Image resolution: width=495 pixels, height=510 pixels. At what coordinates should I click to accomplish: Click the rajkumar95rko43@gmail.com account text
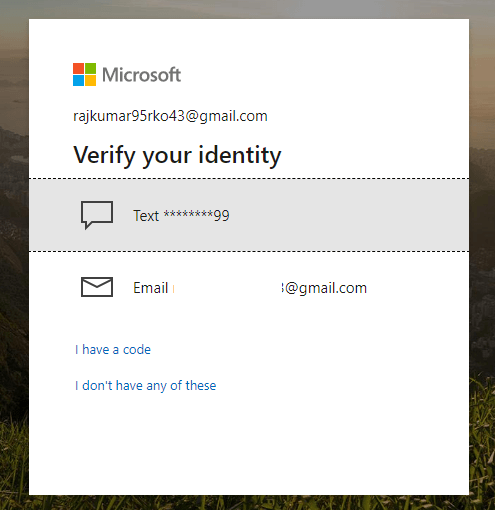click(170, 116)
